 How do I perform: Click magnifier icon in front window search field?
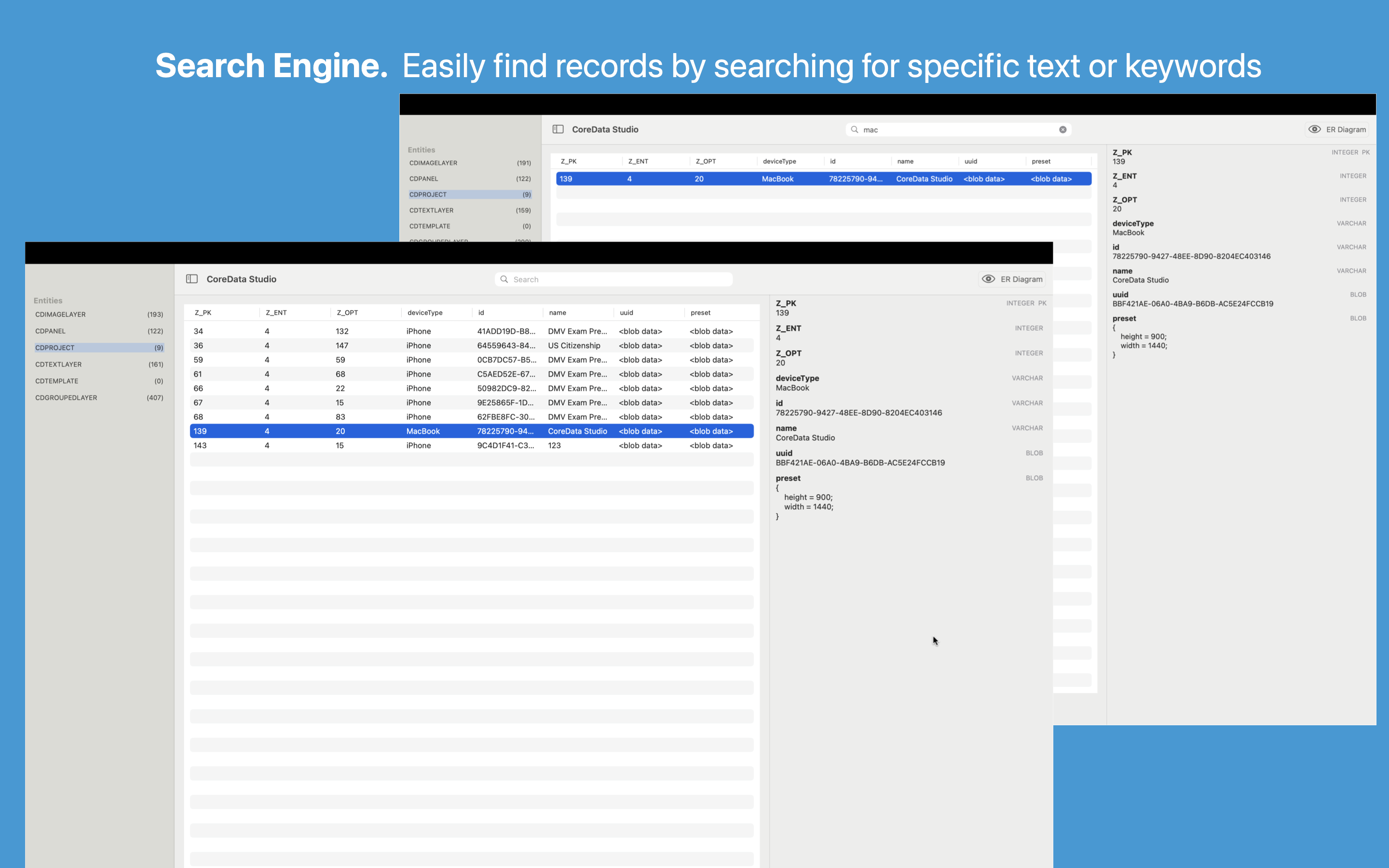pos(504,280)
